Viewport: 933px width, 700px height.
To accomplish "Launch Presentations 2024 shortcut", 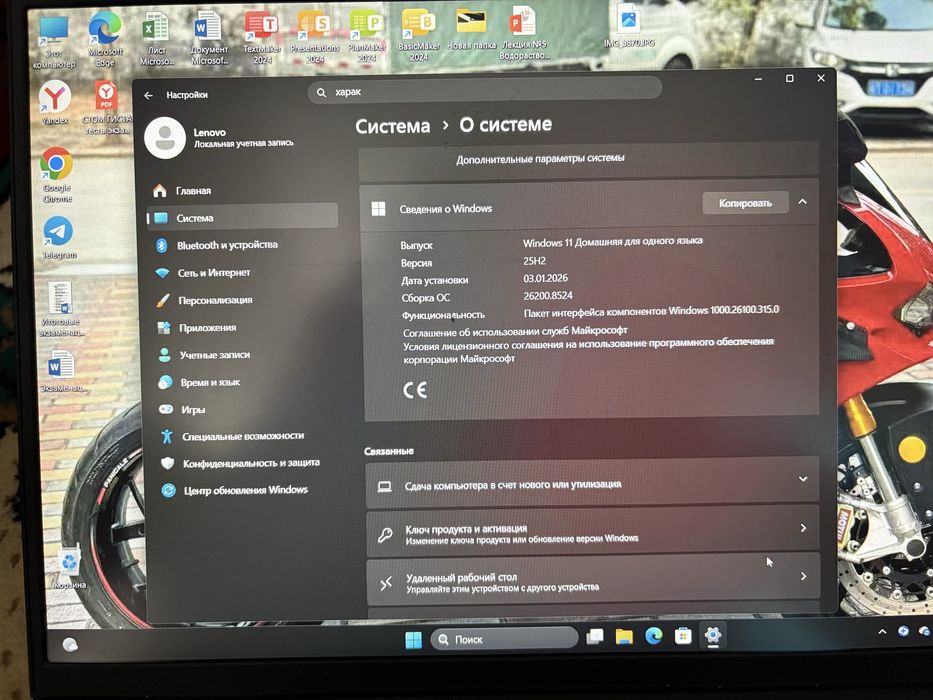I will click(315, 37).
